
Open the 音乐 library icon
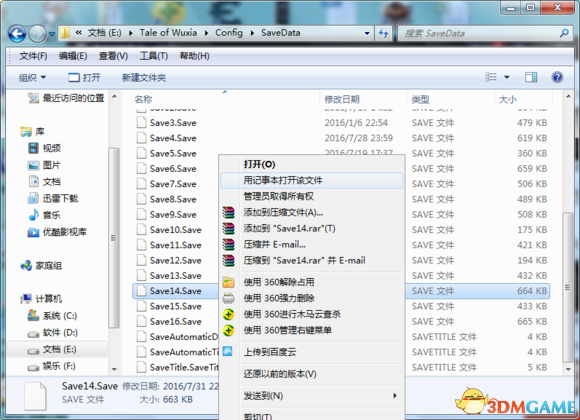coord(34,215)
